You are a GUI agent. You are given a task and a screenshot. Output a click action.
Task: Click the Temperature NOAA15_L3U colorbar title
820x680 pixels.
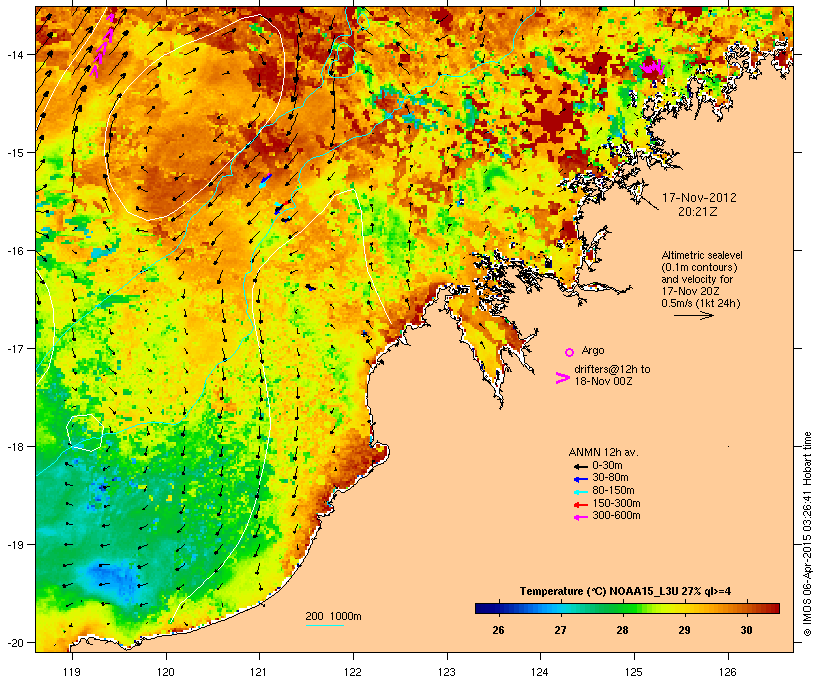coord(625,592)
